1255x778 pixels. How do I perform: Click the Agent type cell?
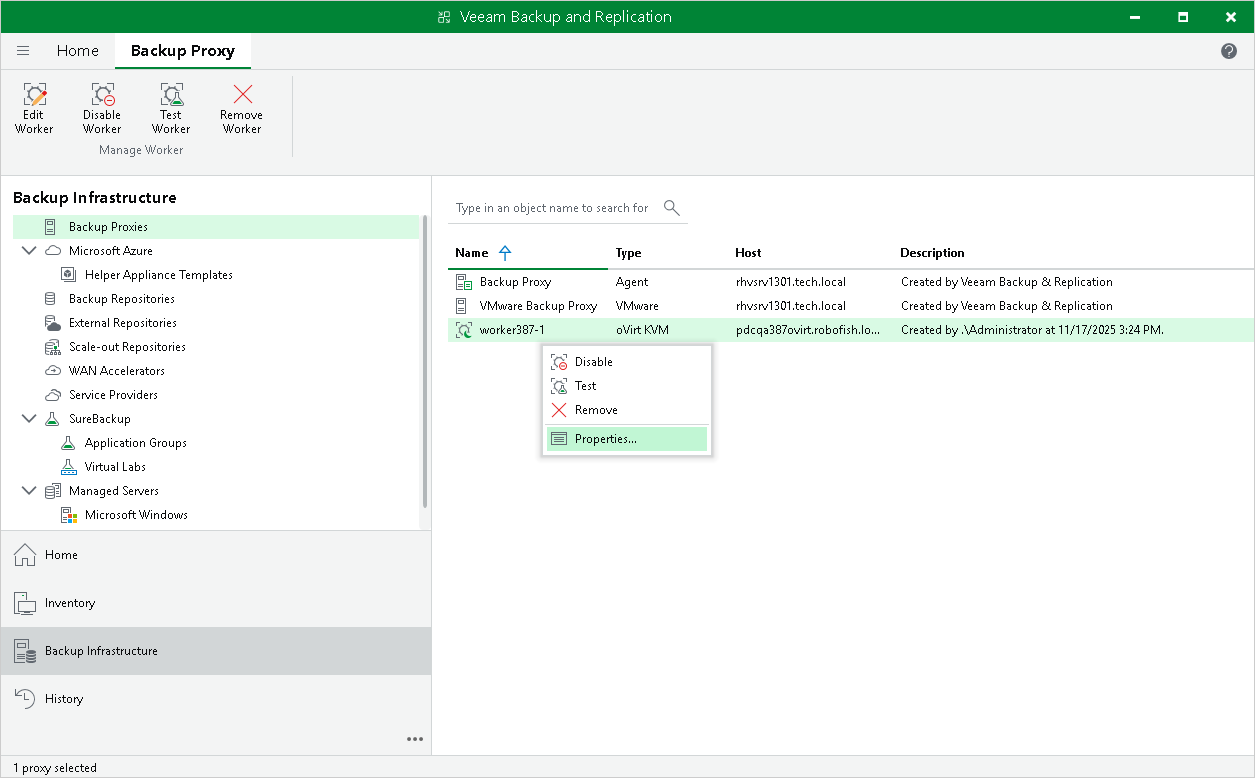pos(632,282)
